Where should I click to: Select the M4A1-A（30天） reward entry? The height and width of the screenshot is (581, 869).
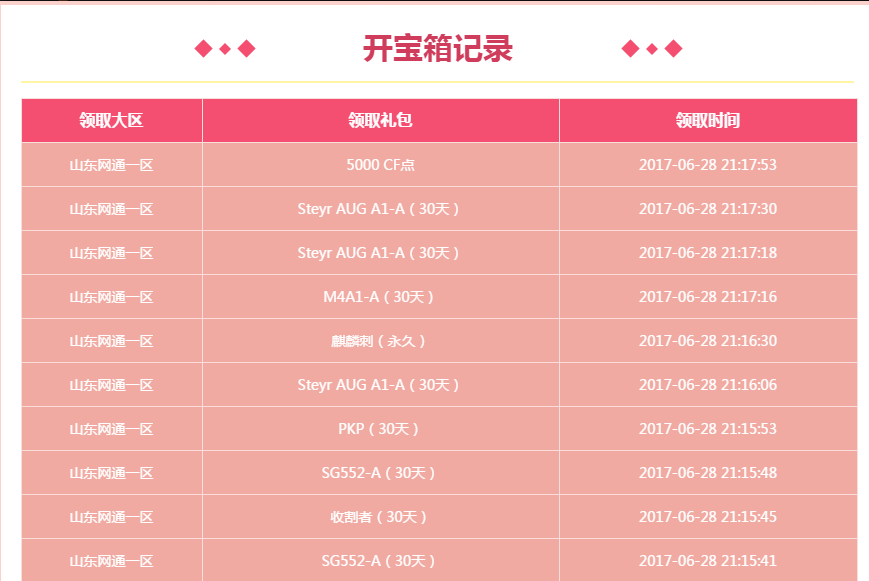click(x=379, y=297)
